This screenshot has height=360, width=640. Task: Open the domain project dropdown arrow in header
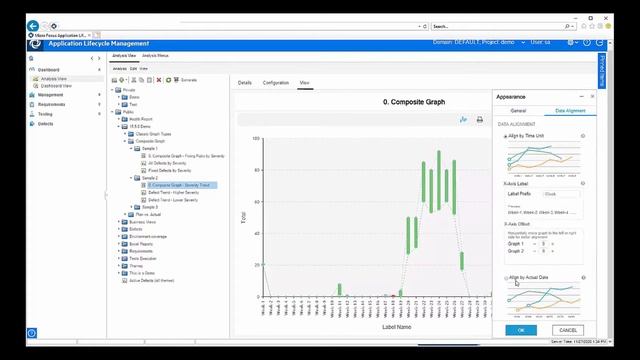pyautogui.click(x=523, y=42)
